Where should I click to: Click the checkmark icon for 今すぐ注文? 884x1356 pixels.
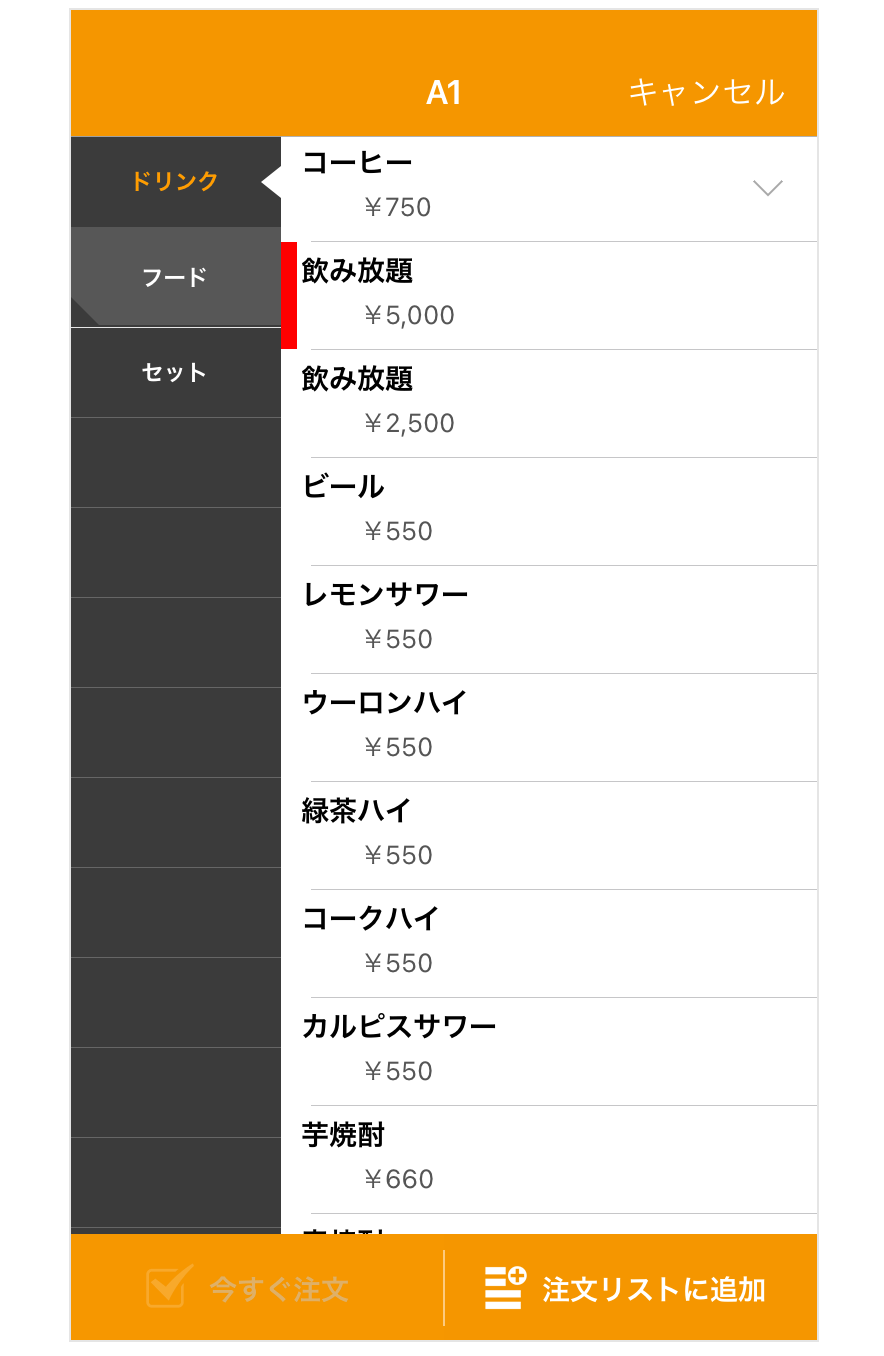click(x=169, y=1287)
